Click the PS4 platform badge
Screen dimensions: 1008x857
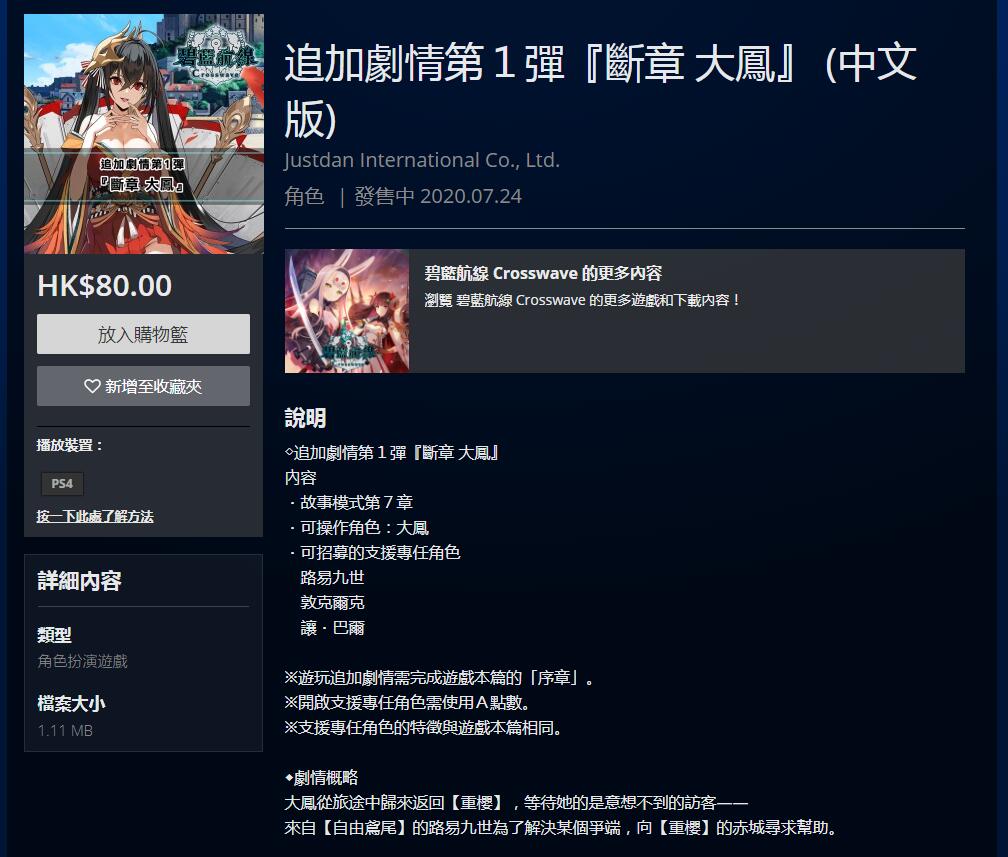pos(62,483)
